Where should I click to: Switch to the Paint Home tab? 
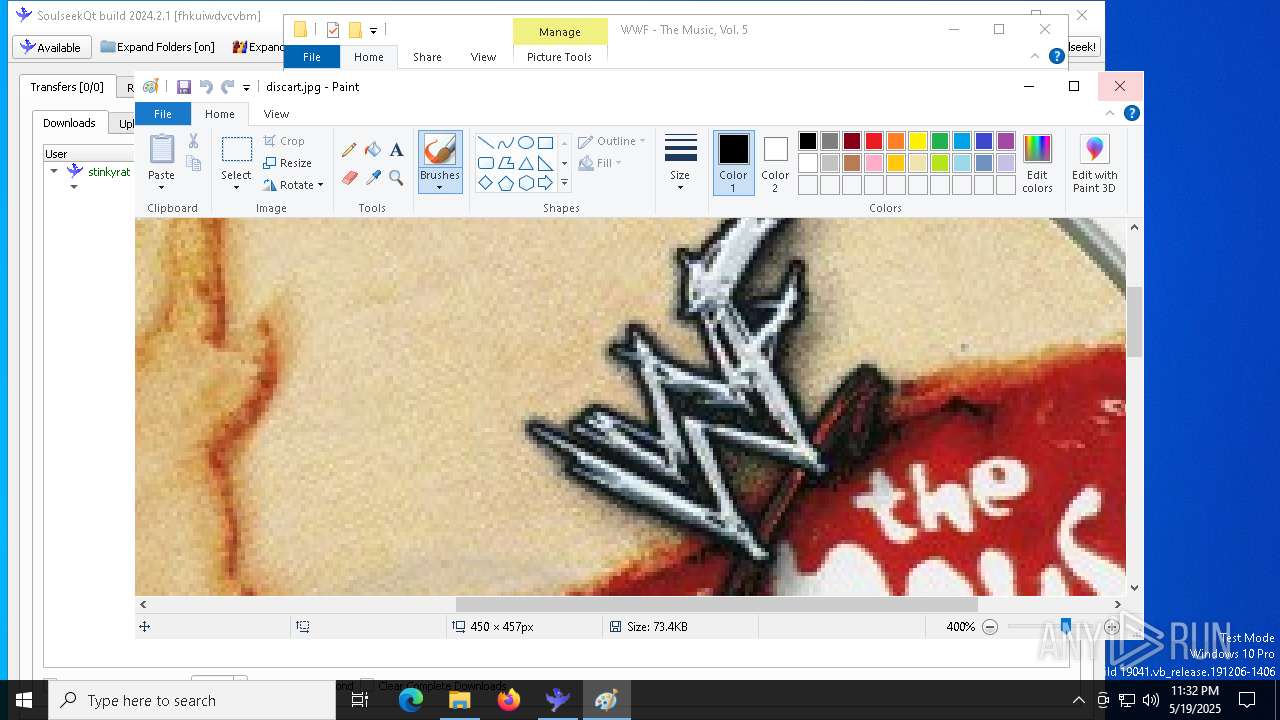click(x=220, y=114)
